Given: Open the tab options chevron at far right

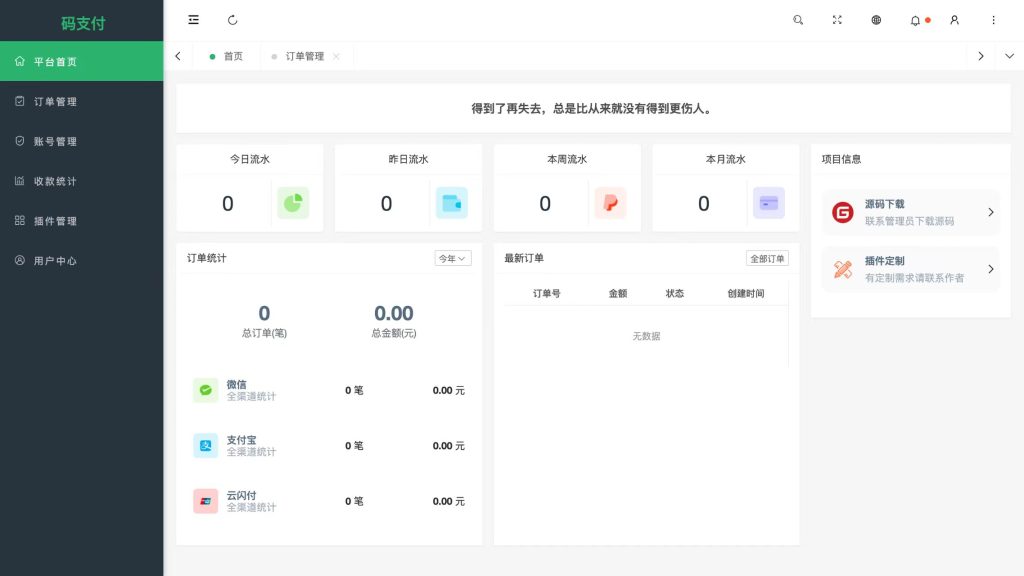Looking at the screenshot, I should pos(1009,56).
